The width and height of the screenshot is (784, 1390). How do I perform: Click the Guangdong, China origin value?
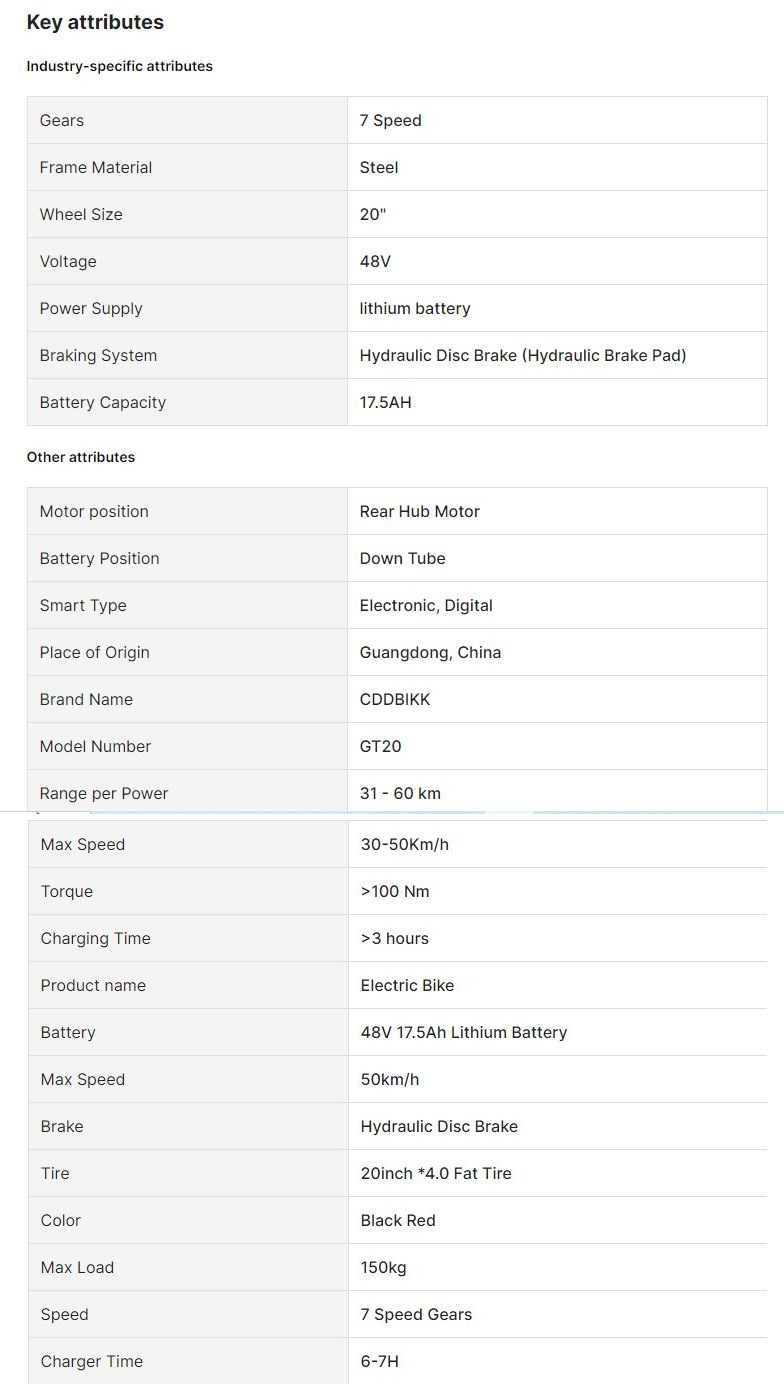tap(431, 652)
